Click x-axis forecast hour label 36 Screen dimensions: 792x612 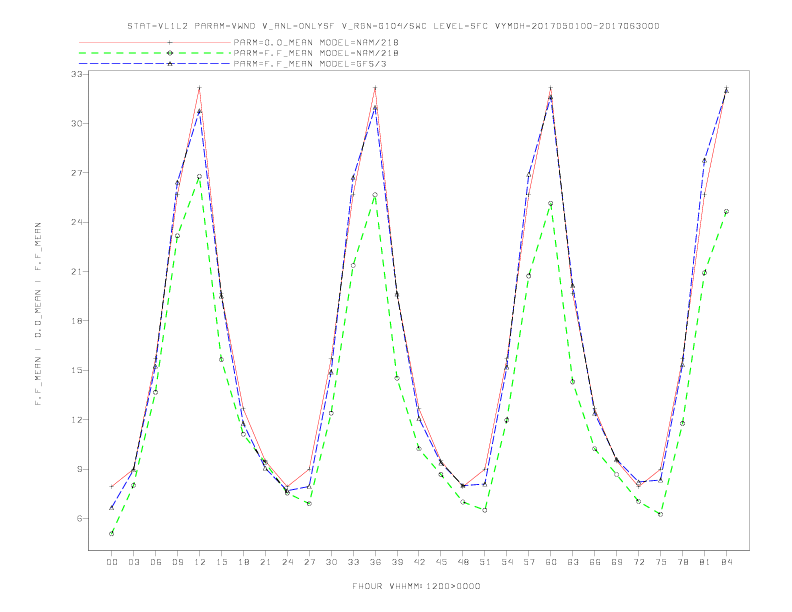(x=375, y=562)
